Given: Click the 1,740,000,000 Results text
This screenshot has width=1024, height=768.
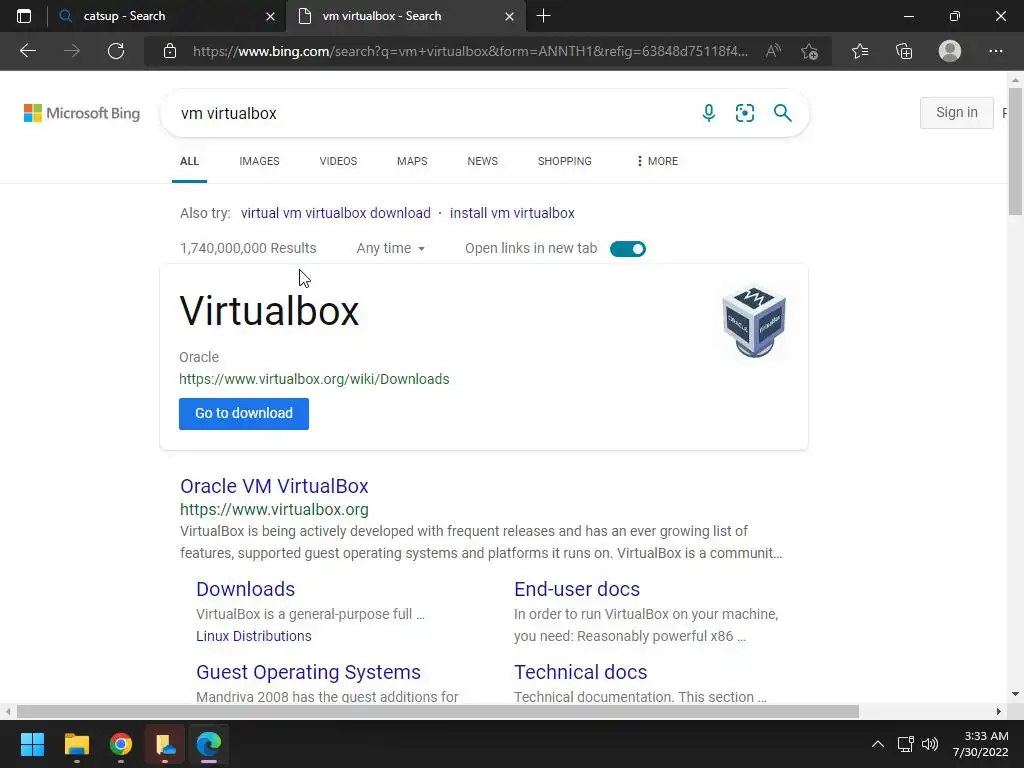Looking at the screenshot, I should pos(248,248).
